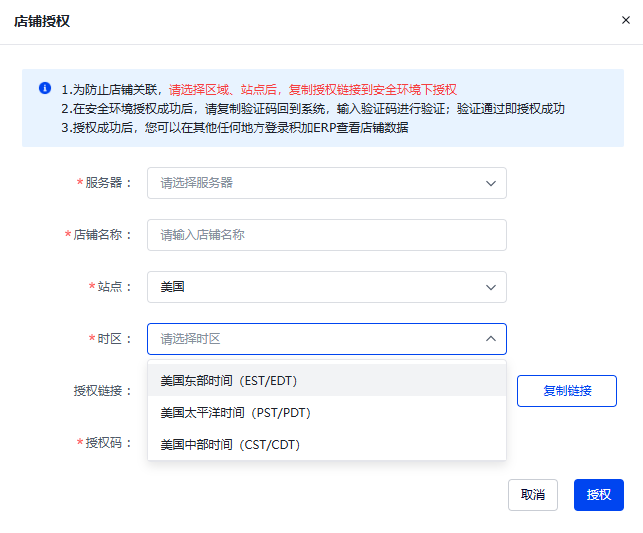Close the 店铺授权 dialog
The width and height of the screenshot is (643, 533).
point(626,20)
